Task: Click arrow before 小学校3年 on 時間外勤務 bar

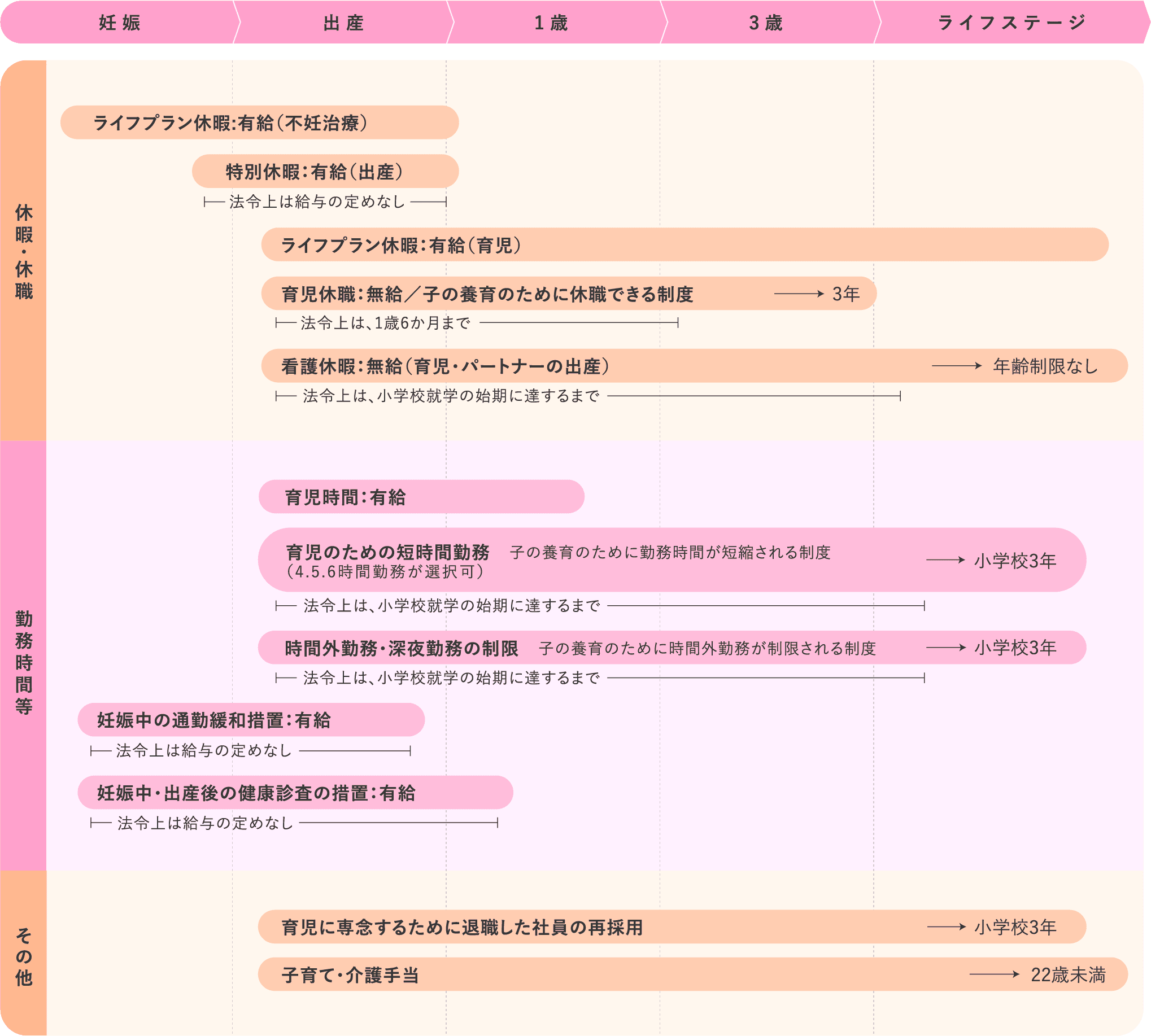Action: pyautogui.click(x=946, y=648)
